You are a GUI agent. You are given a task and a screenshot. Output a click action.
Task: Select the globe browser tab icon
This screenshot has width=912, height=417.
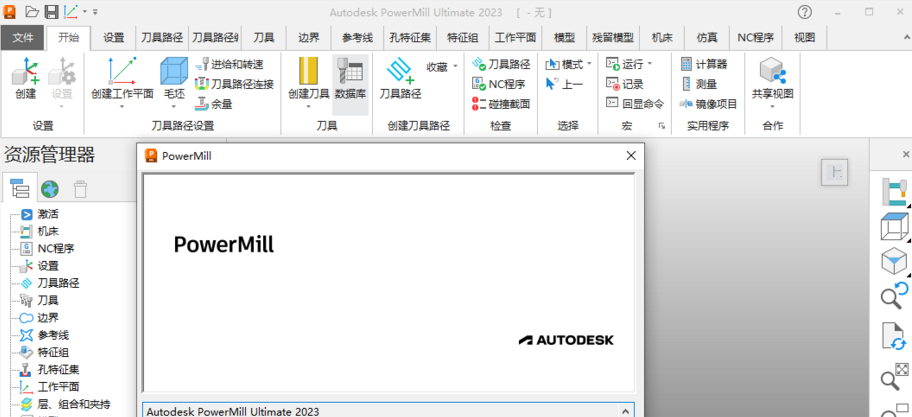(50, 188)
